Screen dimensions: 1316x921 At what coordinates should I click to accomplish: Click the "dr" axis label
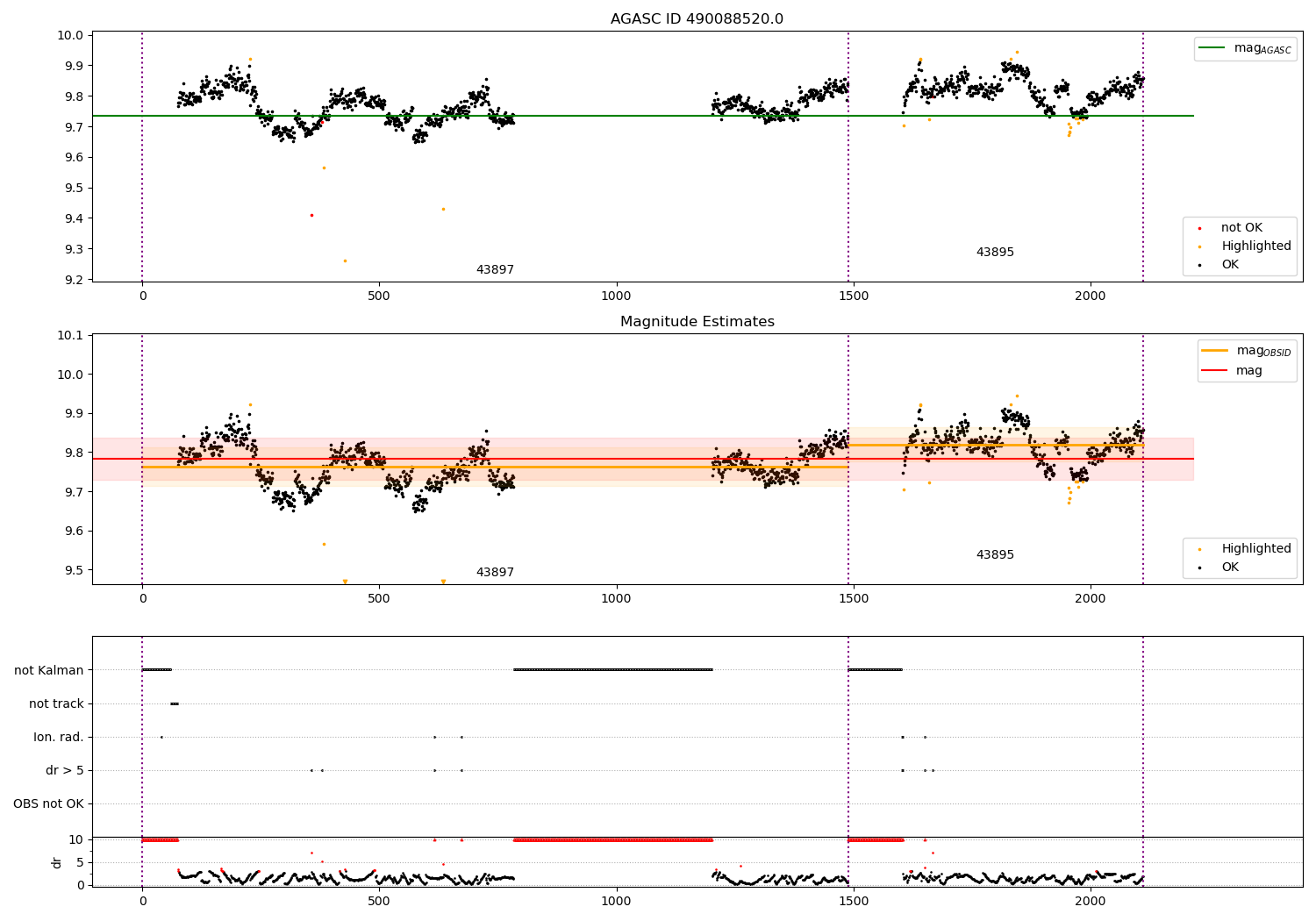[x=57, y=862]
